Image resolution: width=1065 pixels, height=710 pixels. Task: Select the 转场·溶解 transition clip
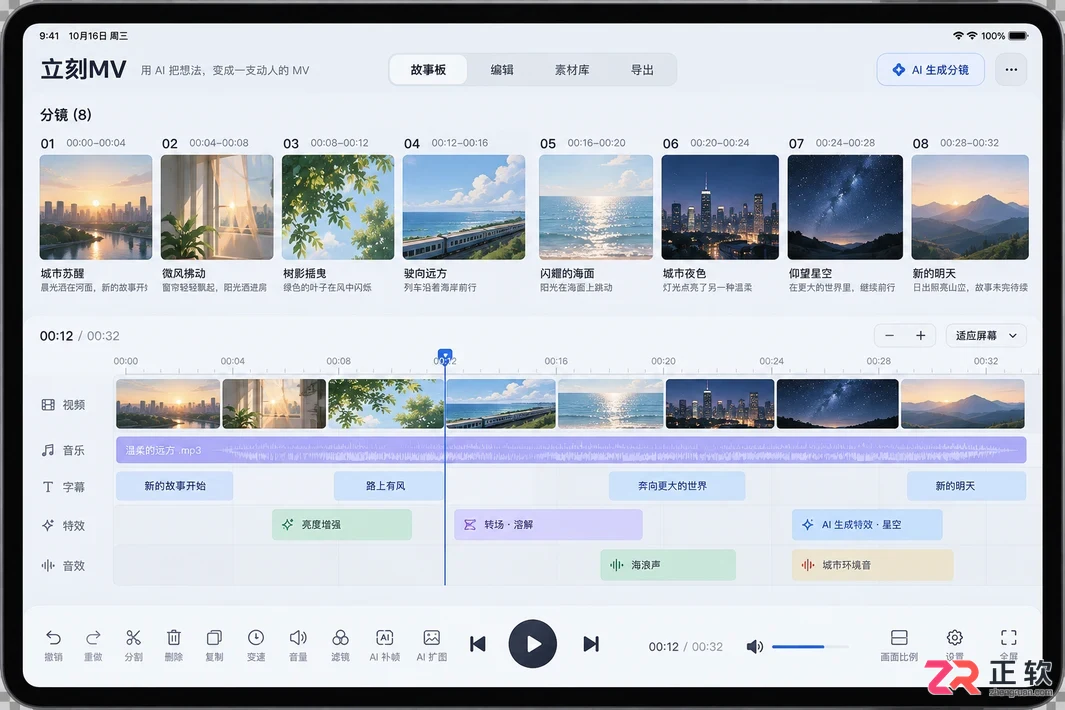548,525
